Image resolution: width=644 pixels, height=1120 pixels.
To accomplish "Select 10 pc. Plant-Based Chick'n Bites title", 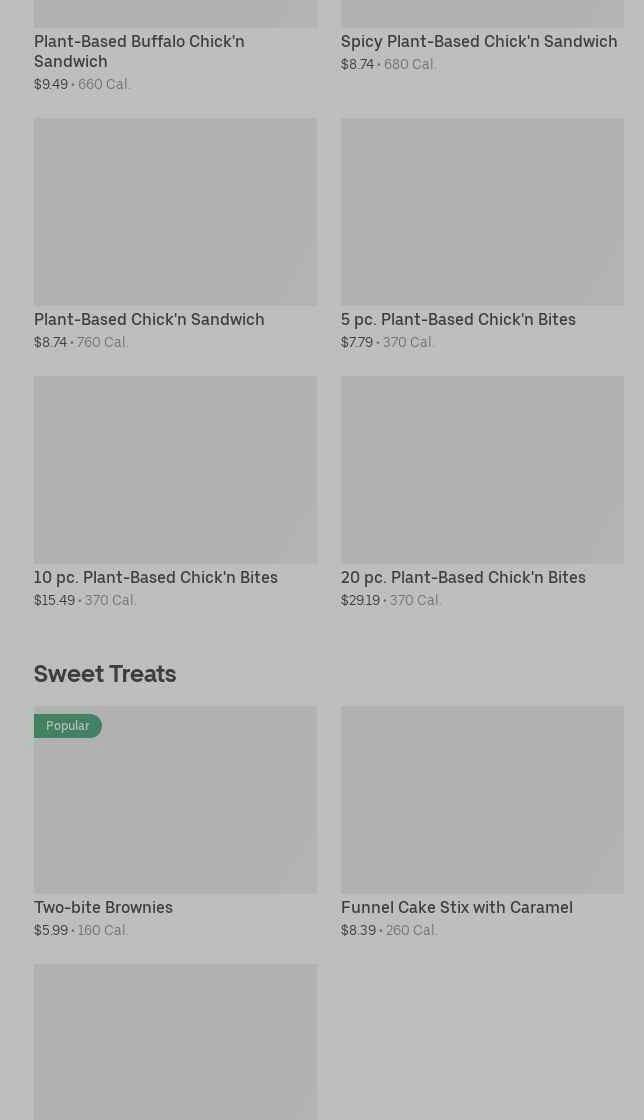I will pos(156,577).
